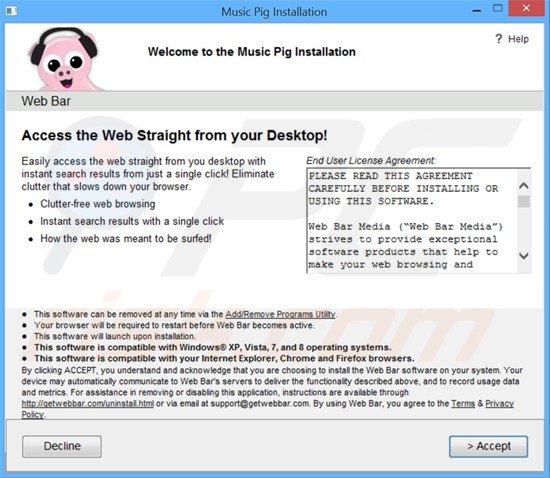This screenshot has height=478, width=550.
Task: Maximize the Music Pig Installation window
Action: 497,8
